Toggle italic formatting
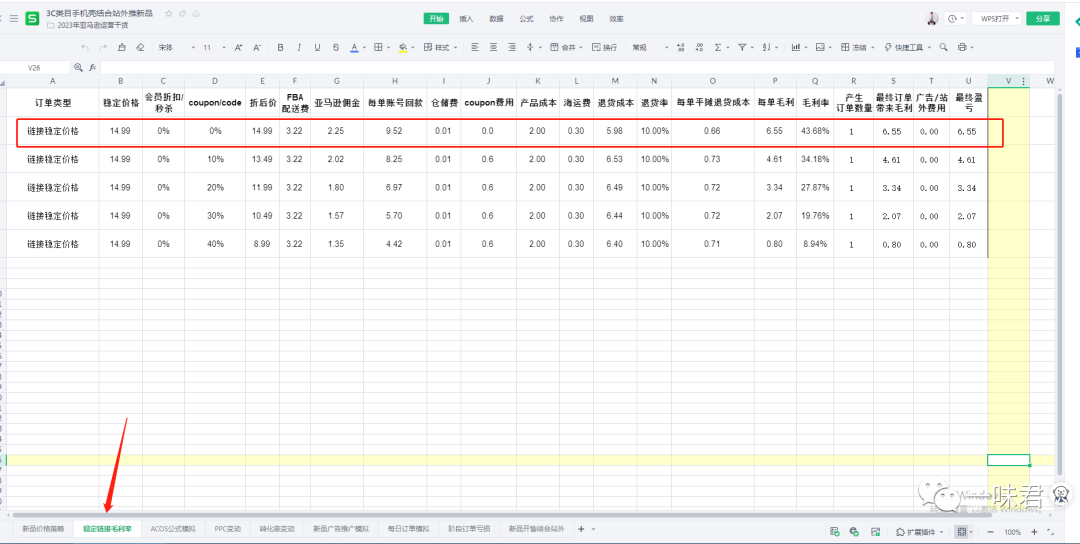1080x544 pixels. 298,47
